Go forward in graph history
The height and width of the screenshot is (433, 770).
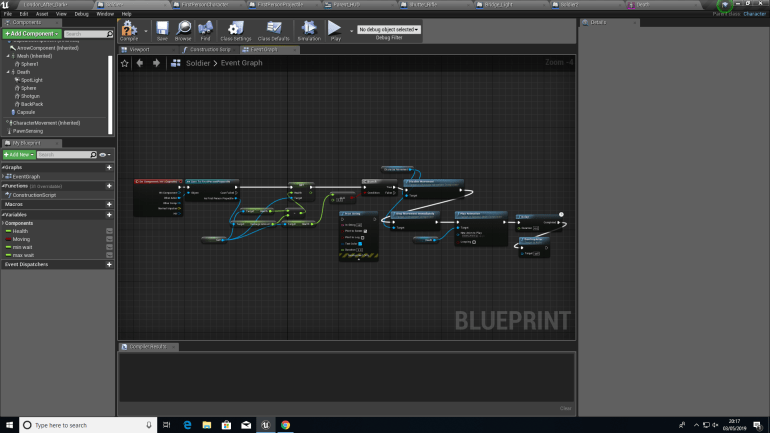156,63
